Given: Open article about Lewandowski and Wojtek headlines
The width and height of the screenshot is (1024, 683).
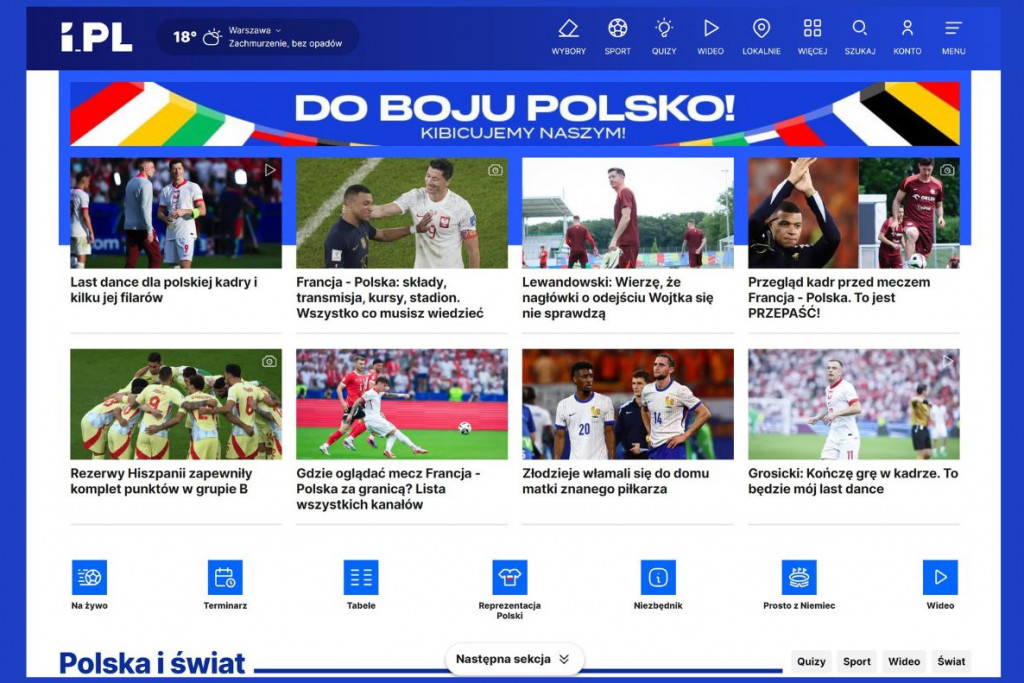Looking at the screenshot, I should point(618,297).
